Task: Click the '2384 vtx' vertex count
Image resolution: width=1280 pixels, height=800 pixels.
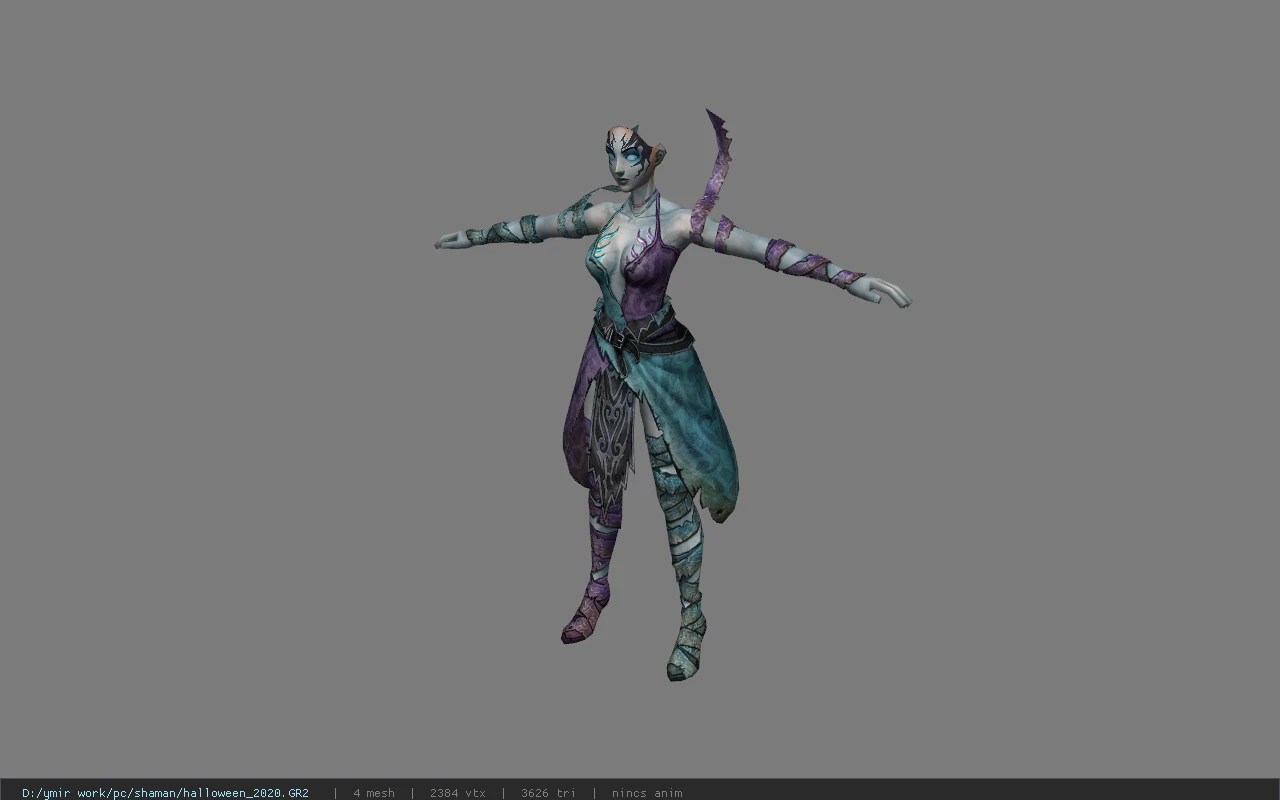Action: click(458, 793)
